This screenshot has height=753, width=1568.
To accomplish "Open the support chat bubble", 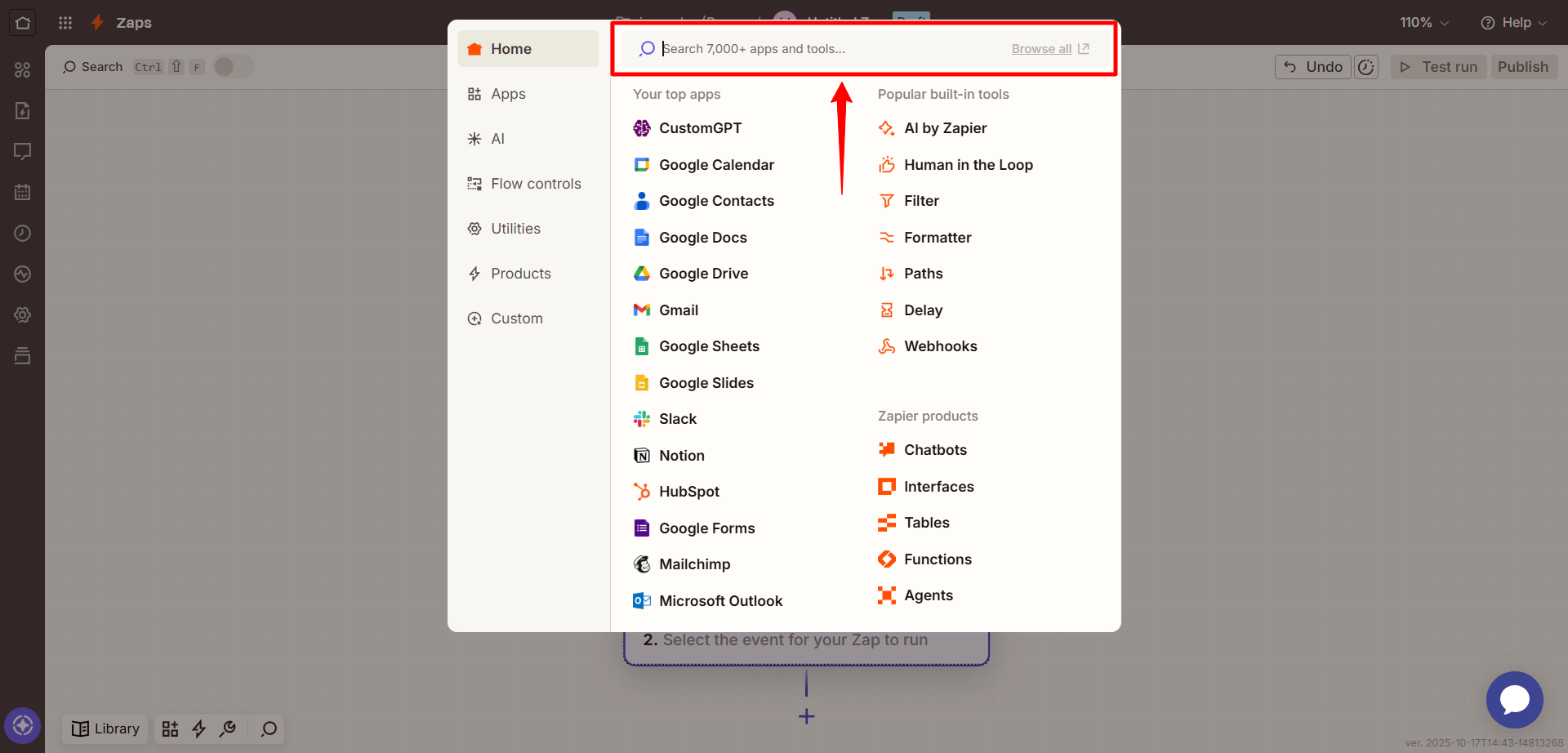I will [x=1514, y=700].
